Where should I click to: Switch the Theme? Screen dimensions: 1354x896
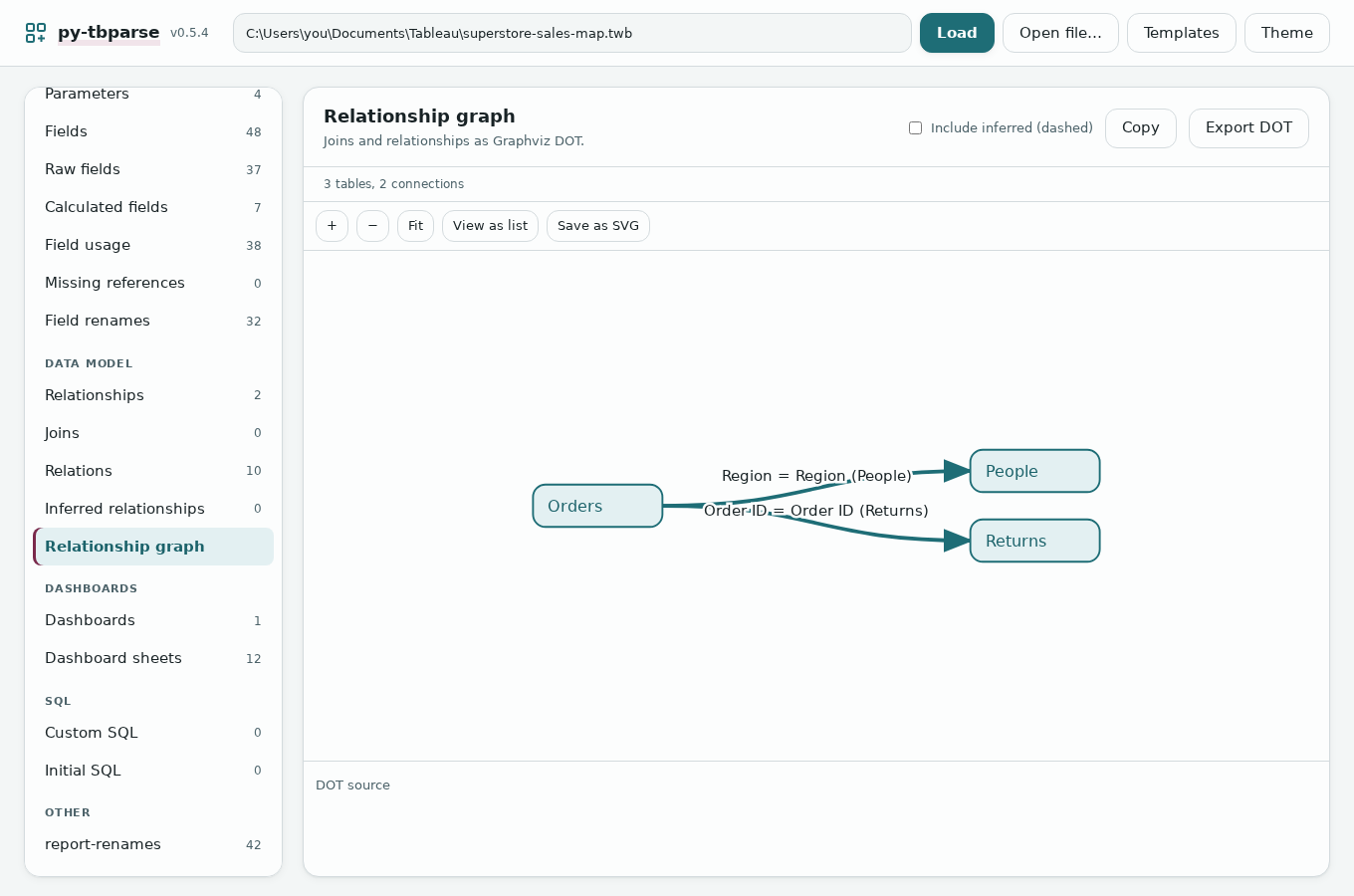pos(1286,33)
